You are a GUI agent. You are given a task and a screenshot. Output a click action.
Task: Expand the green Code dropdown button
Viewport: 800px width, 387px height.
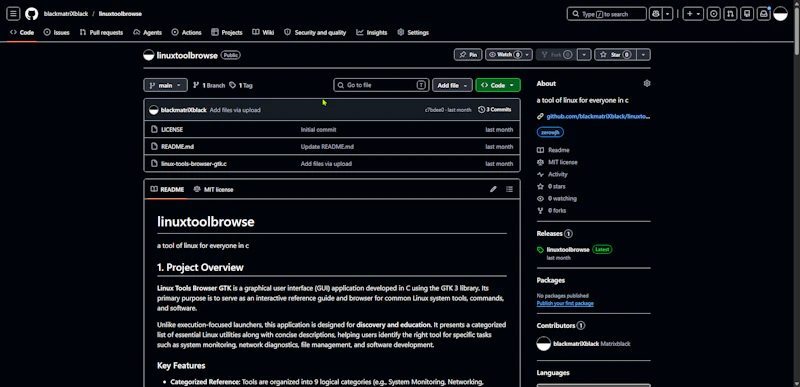[498, 85]
